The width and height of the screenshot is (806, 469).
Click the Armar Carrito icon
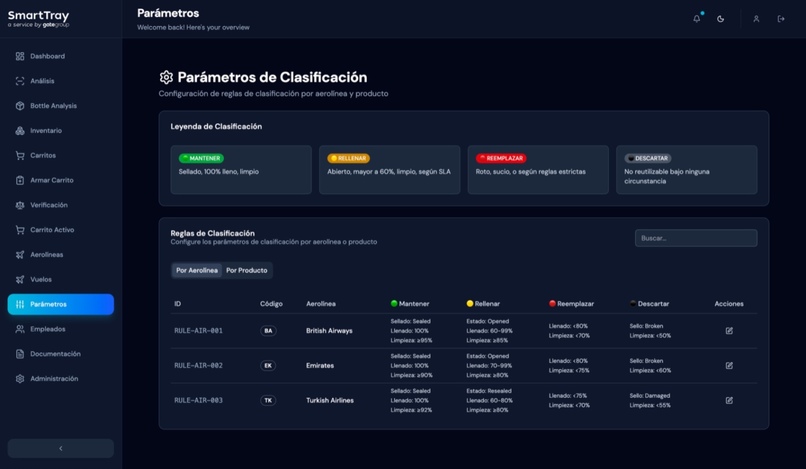pos(20,180)
